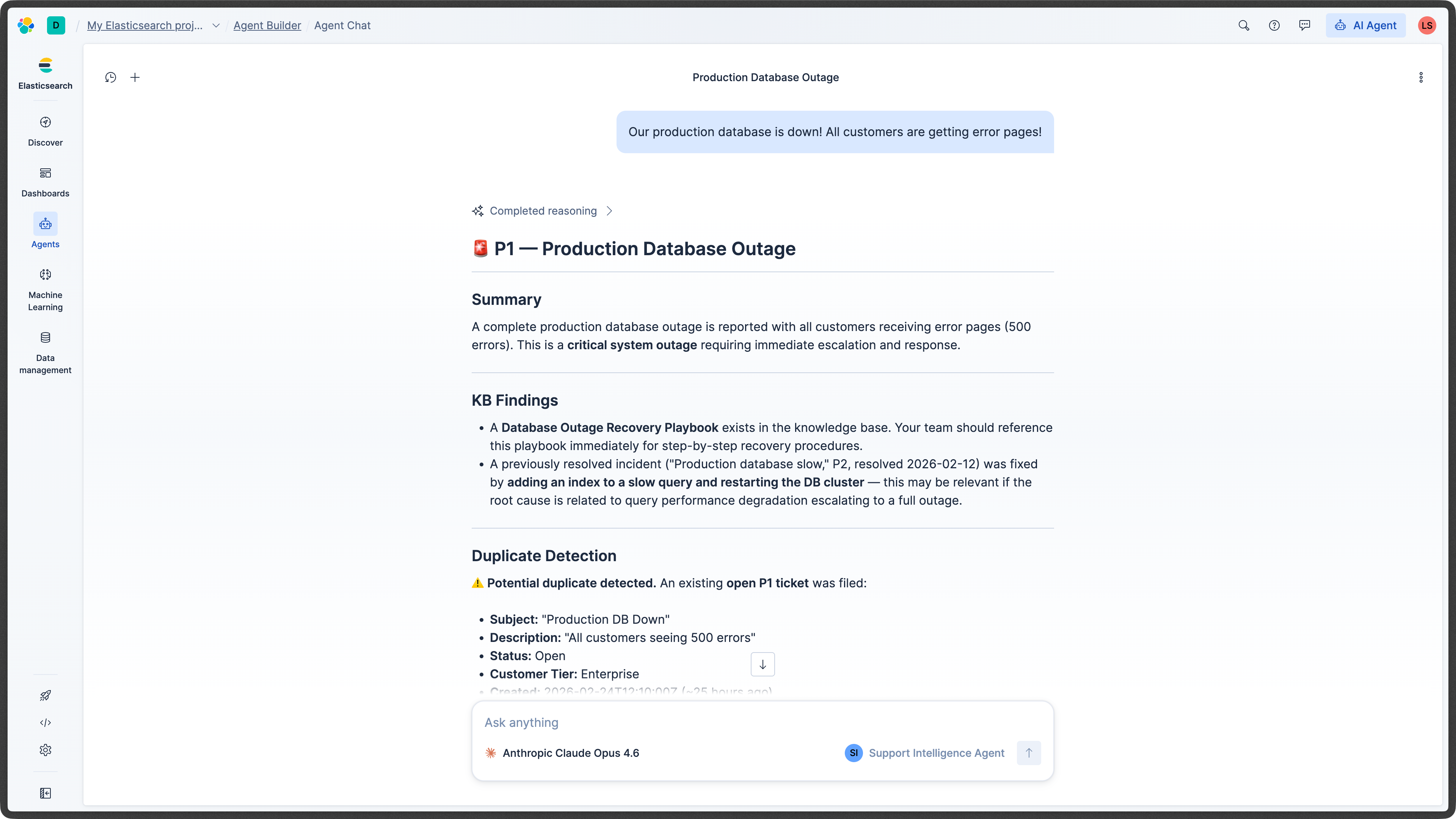Go to Discover in sidebar
Image resolution: width=1456 pixels, height=819 pixels.
click(x=45, y=130)
